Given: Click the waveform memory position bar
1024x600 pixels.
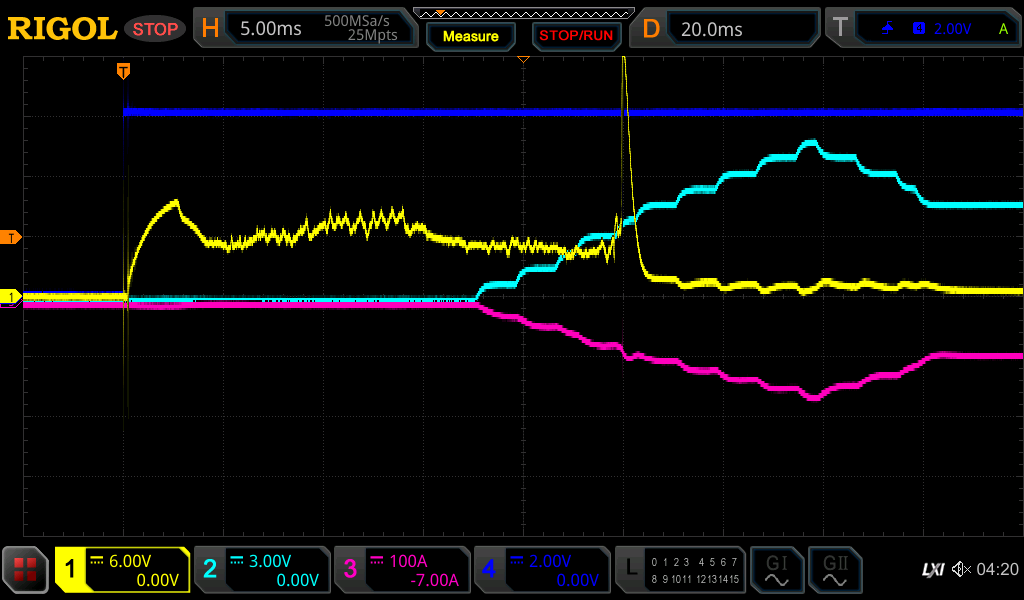Looking at the screenshot, I should tap(523, 13).
